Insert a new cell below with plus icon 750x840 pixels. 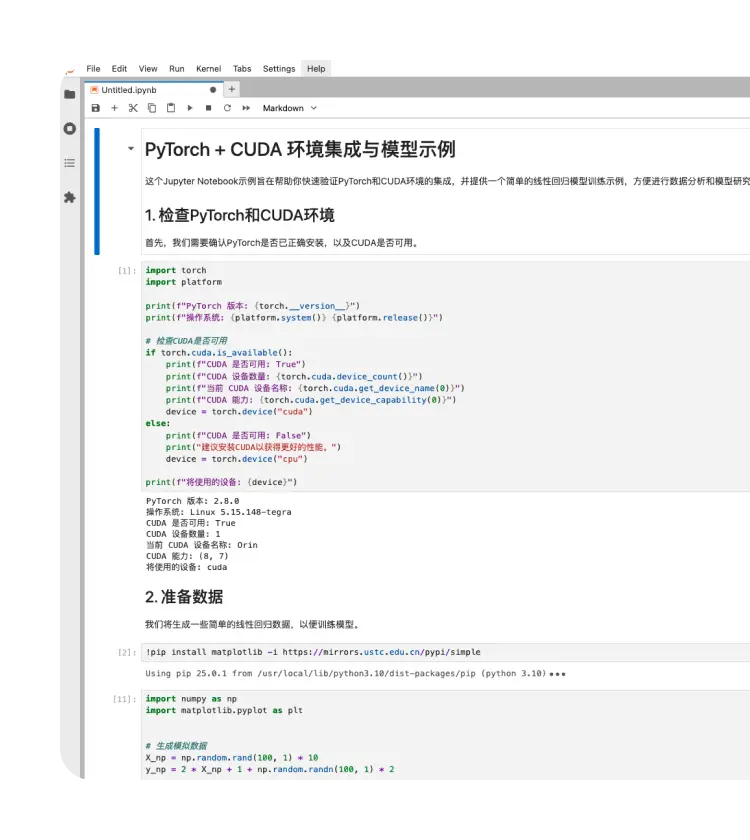tap(114, 108)
